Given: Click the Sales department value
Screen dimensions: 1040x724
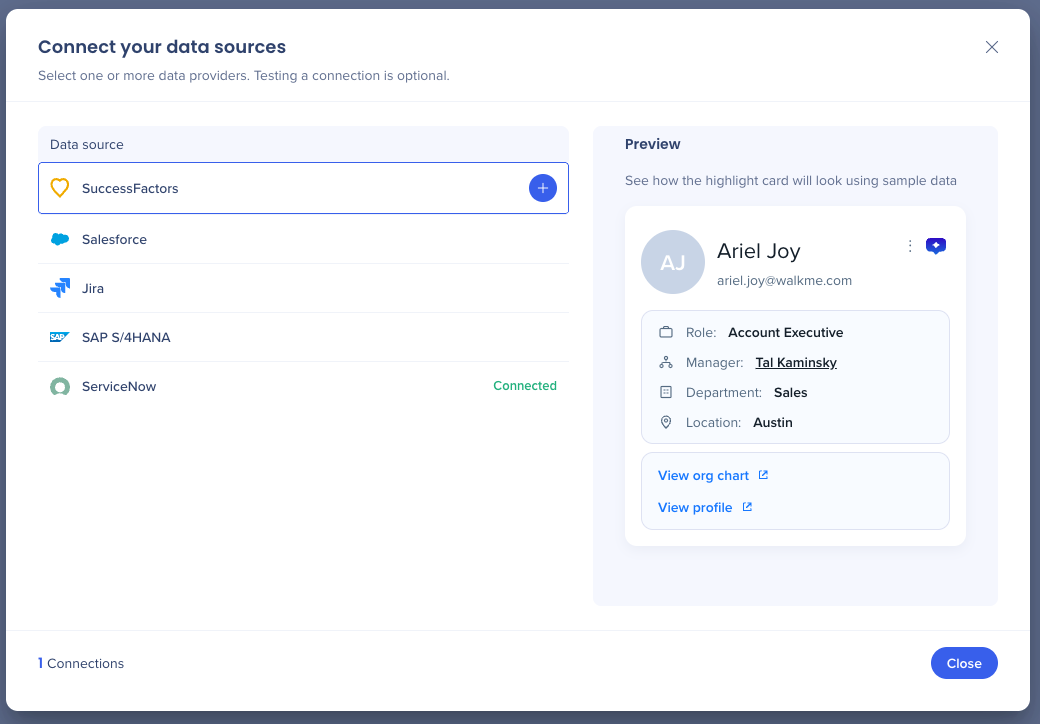Looking at the screenshot, I should [x=791, y=392].
